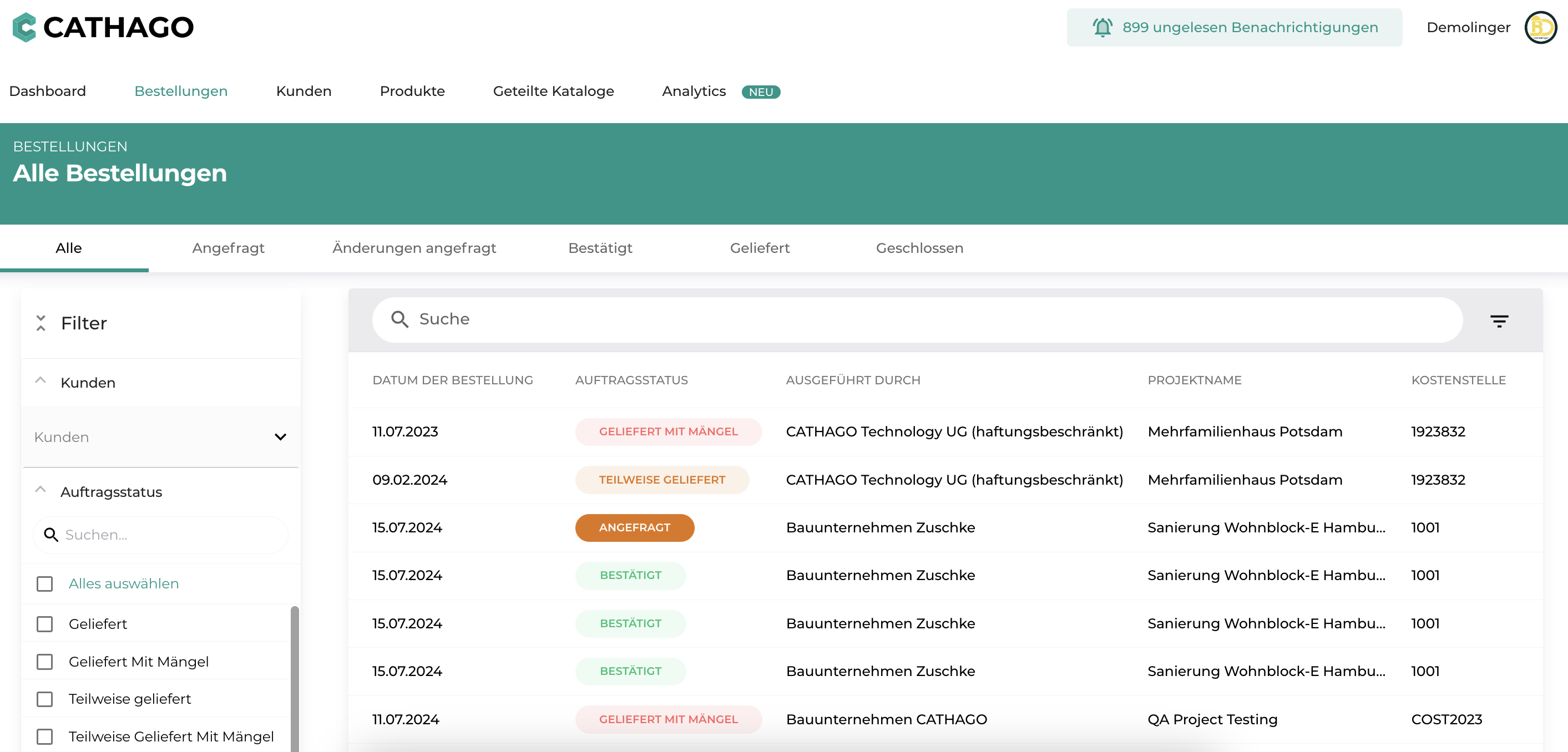Check the Geliefert filter checkbox

[x=44, y=624]
